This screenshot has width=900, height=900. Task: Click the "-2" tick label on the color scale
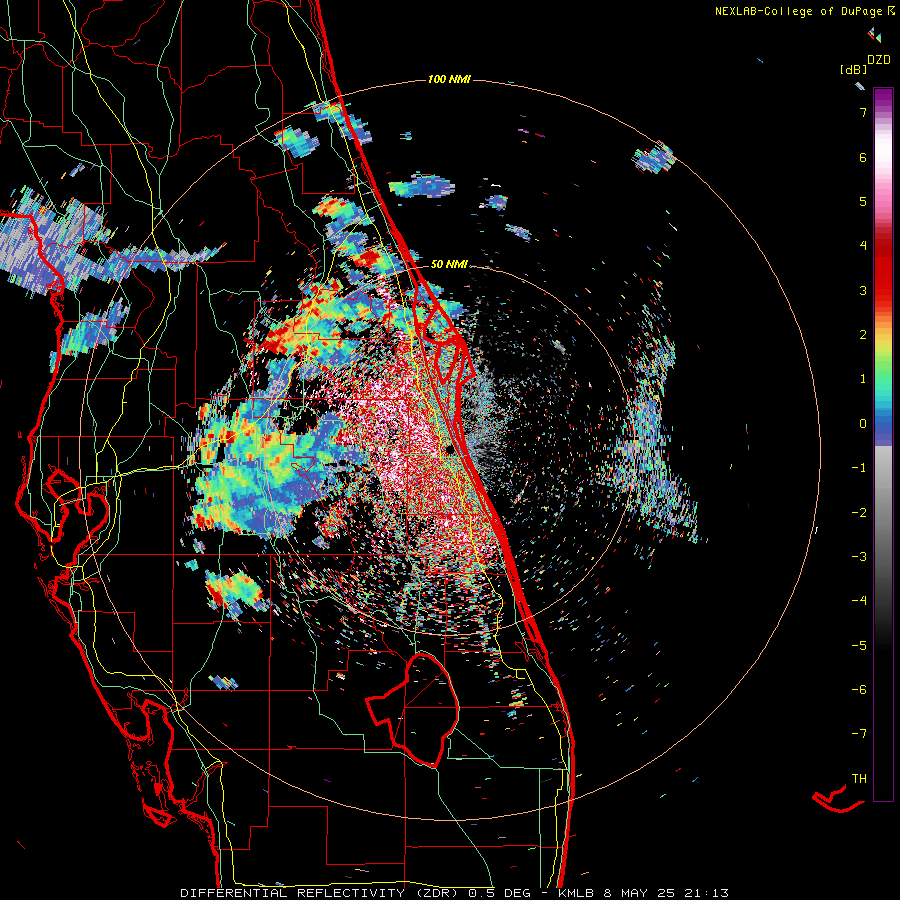(x=859, y=512)
